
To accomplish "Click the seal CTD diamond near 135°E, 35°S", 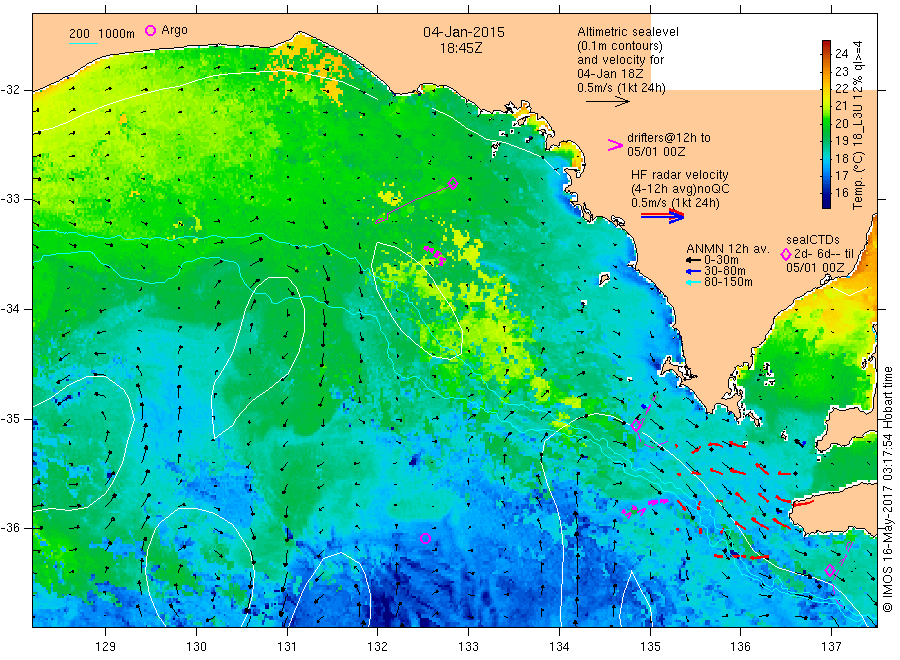I will 636,425.
